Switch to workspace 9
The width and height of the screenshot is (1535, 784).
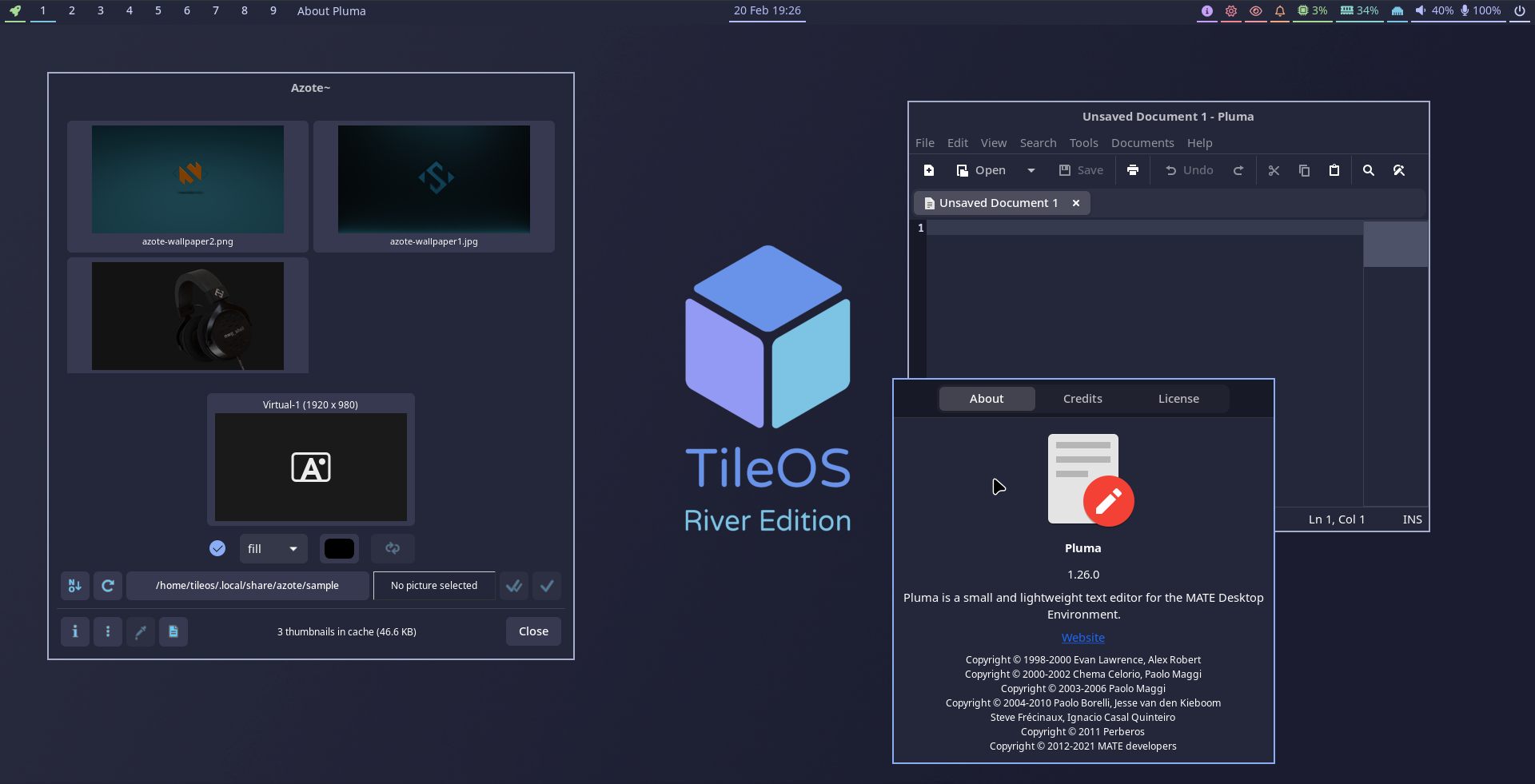[x=273, y=11]
